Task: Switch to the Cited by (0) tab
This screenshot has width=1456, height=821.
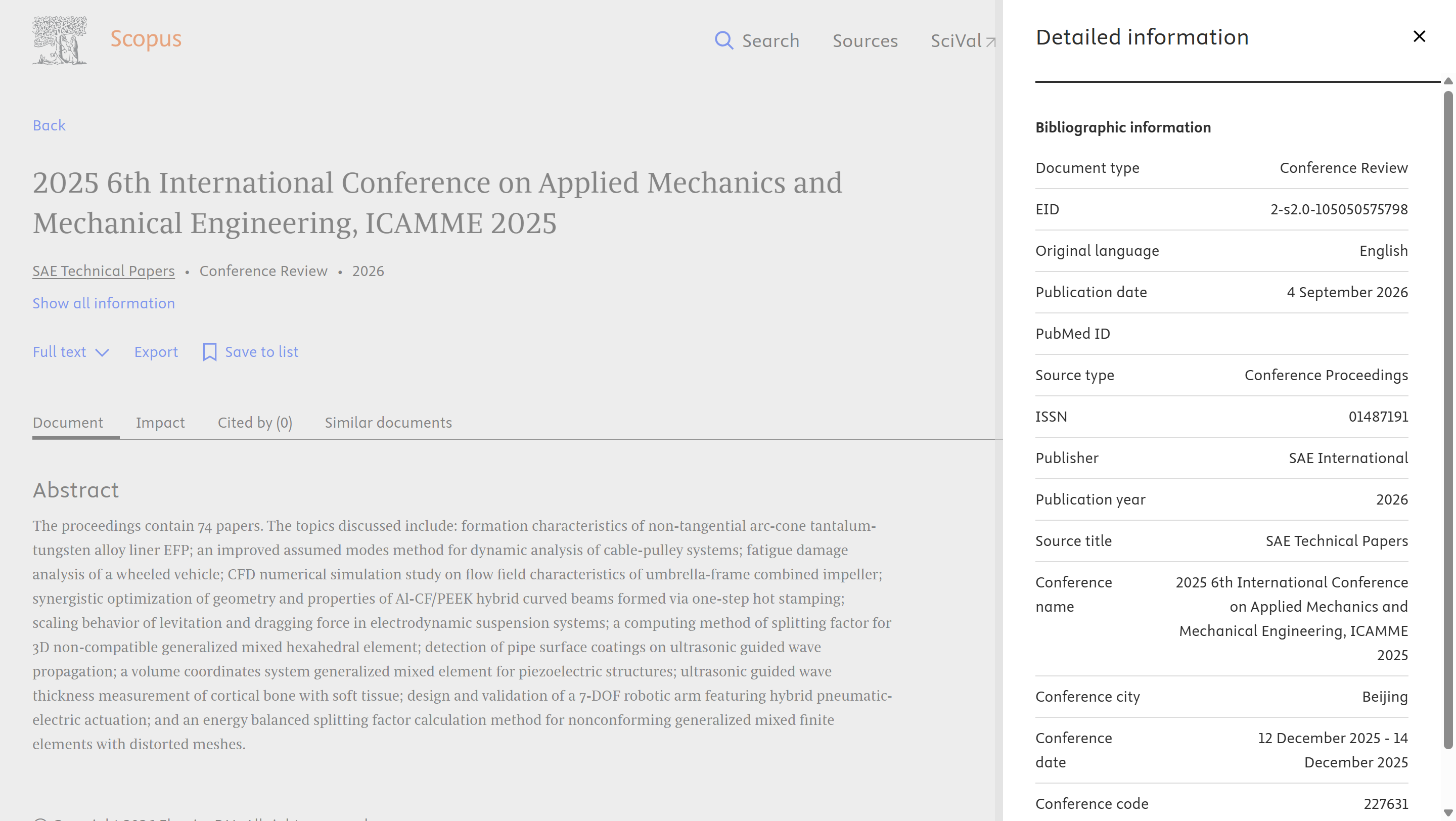Action: (255, 423)
